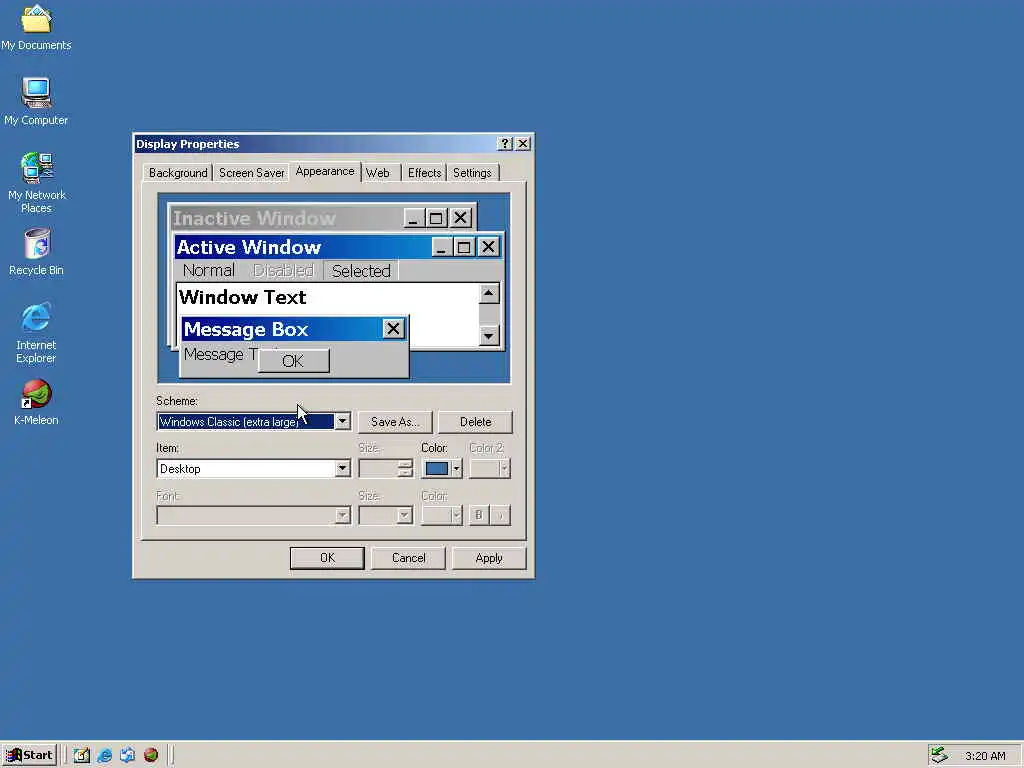Select the Recycle Bin desktop icon
This screenshot has height=768, width=1024.
(36, 252)
